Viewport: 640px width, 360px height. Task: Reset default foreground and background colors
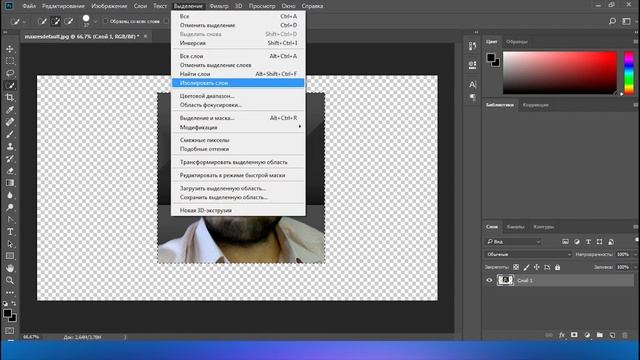(5, 303)
